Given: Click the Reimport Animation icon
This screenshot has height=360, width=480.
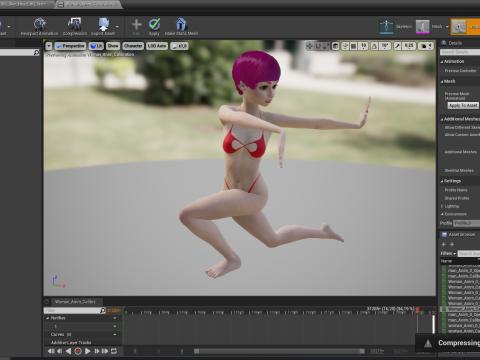Looking at the screenshot, I should pos(39,24).
